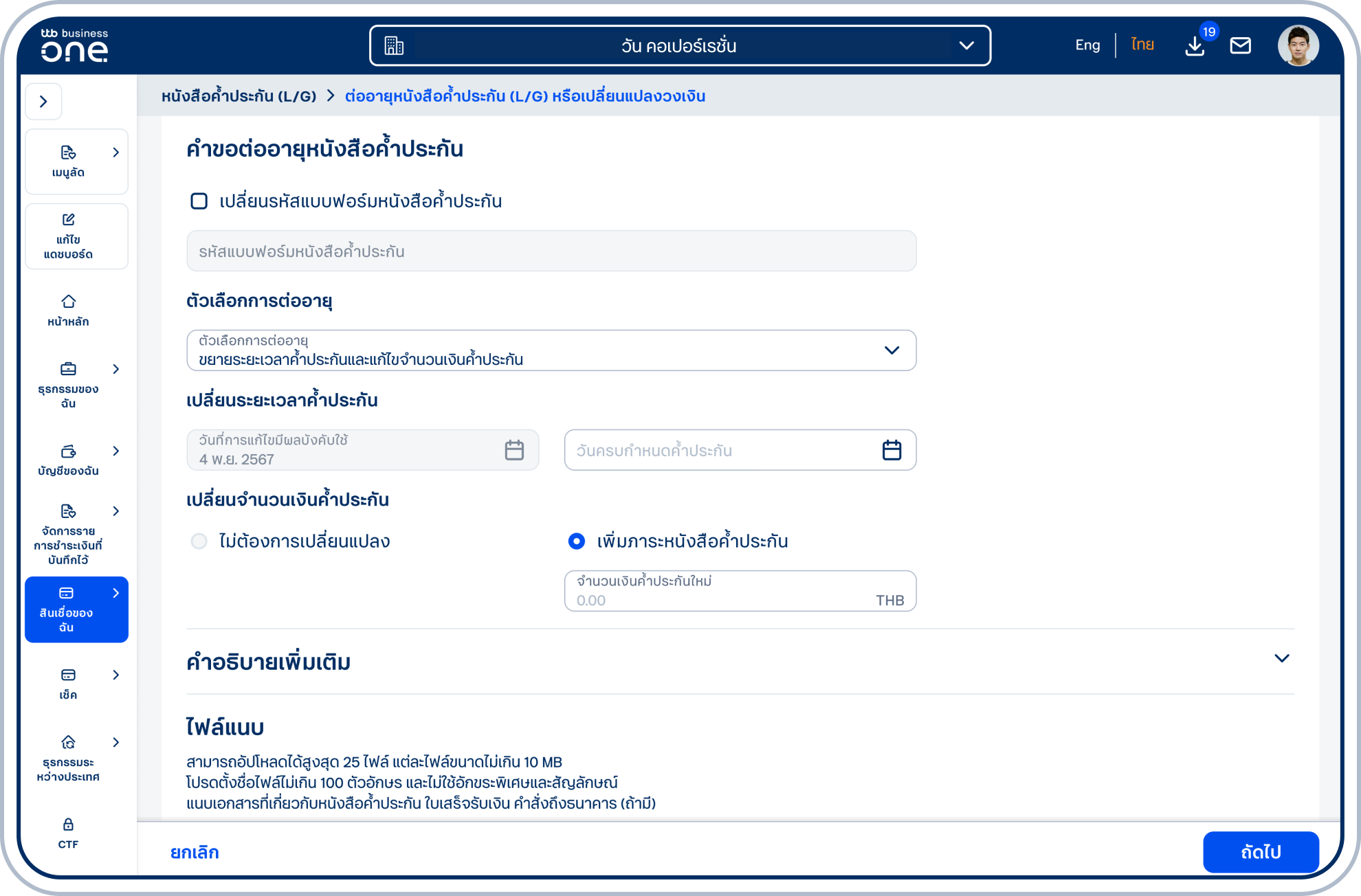Enable the เปลี่ยนรหัสแบบฟอร์มหนังสือค้ำประกัน checkbox
The height and width of the screenshot is (896, 1361).
[x=199, y=201]
